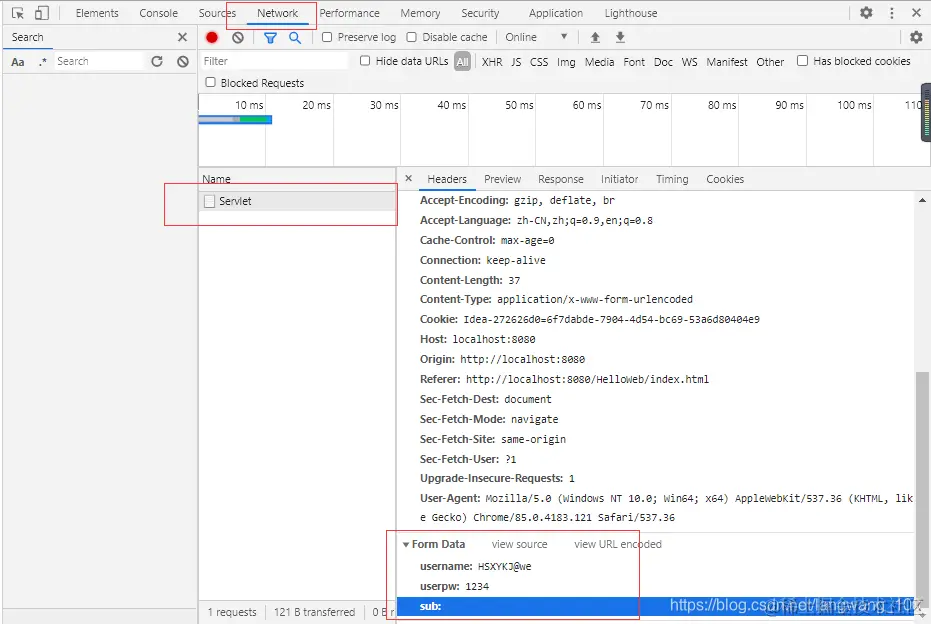The image size is (931, 624).
Task: Click the network search magnifier icon
Action: click(x=295, y=37)
